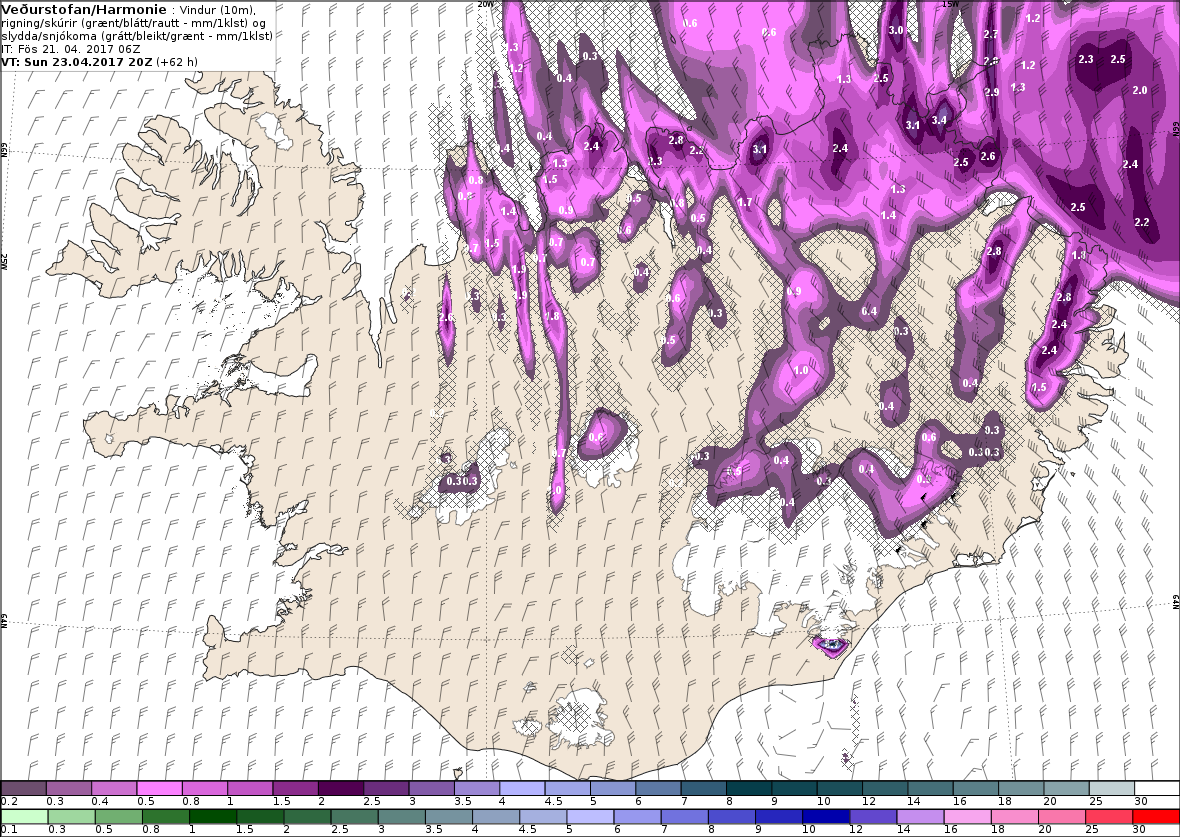Select top-row swatch between 25 and 30
1180x837 pixels.
(x=1112, y=788)
